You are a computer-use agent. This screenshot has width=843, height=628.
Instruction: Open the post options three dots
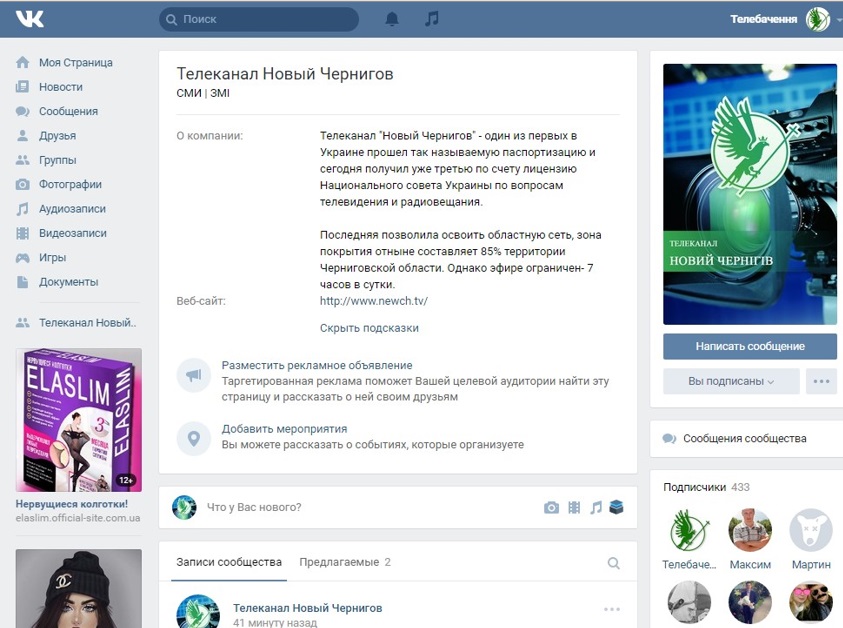pyautogui.click(x=612, y=609)
